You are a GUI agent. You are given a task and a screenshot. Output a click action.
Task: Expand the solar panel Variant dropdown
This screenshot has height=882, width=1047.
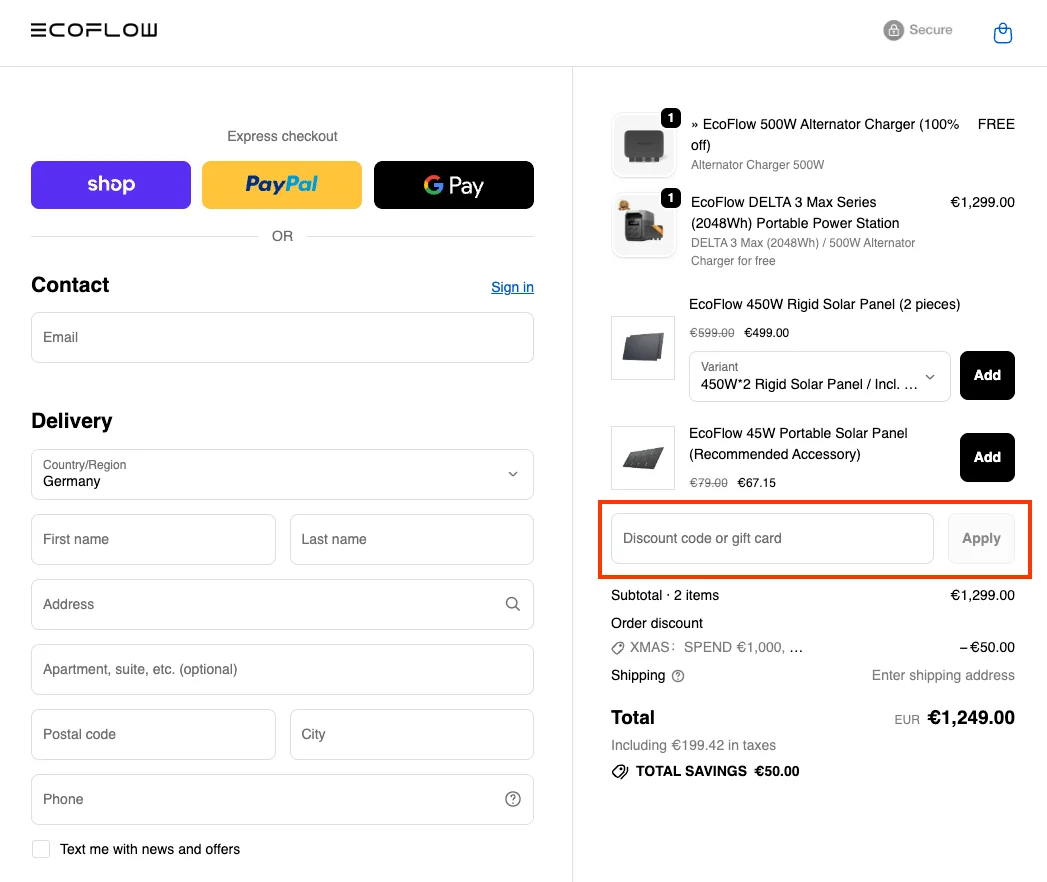tap(819, 376)
